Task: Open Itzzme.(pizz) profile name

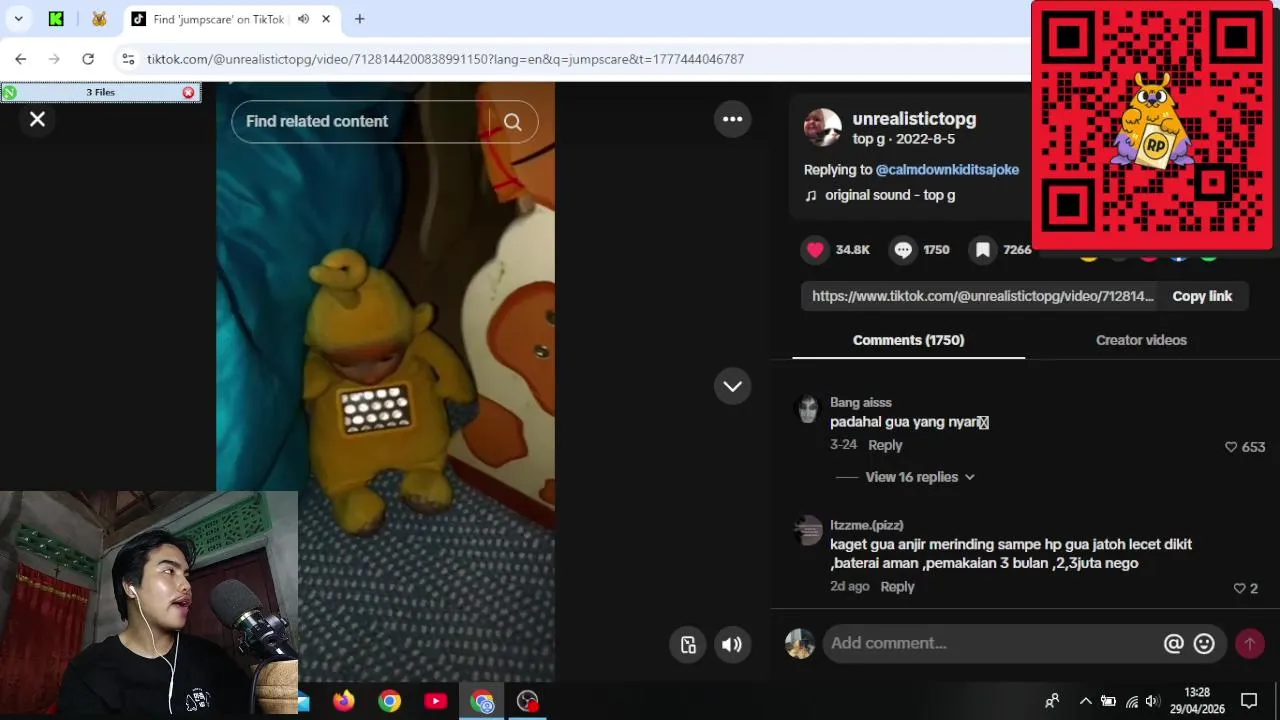Action: tap(866, 525)
